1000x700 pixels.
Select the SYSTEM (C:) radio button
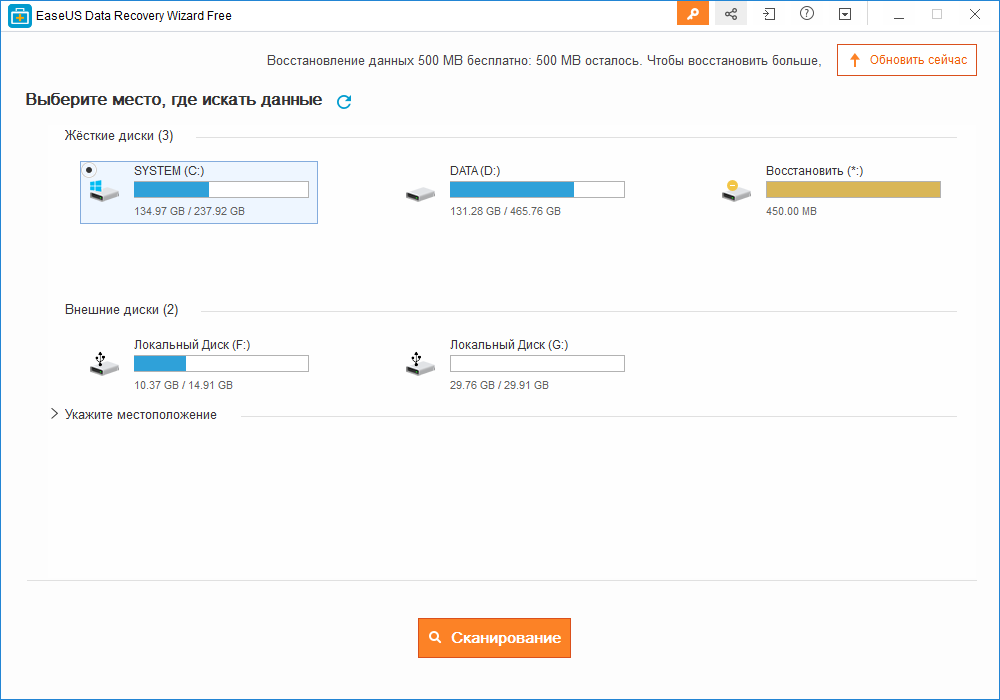click(x=89, y=170)
